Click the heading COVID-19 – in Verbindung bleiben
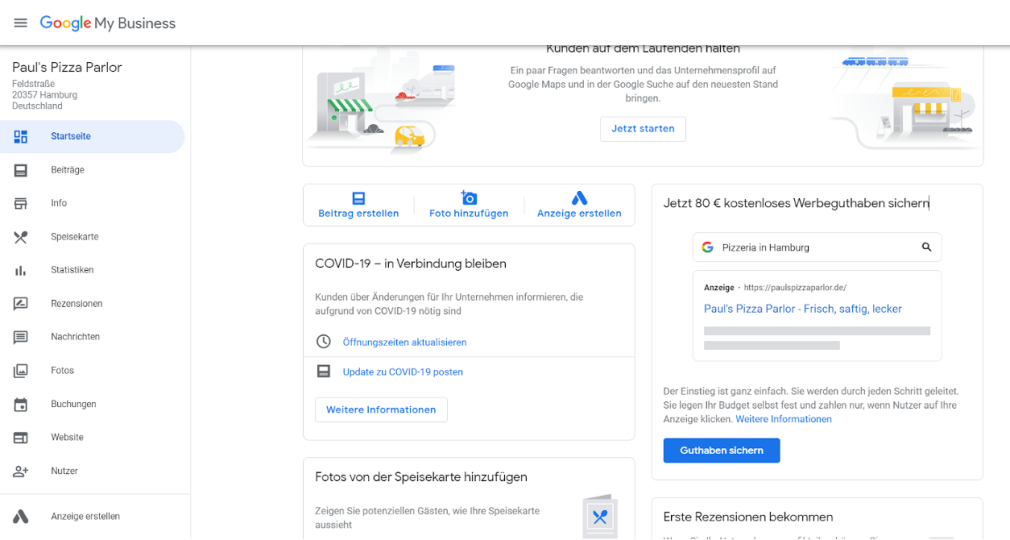The height and width of the screenshot is (540, 1010). pos(410,264)
